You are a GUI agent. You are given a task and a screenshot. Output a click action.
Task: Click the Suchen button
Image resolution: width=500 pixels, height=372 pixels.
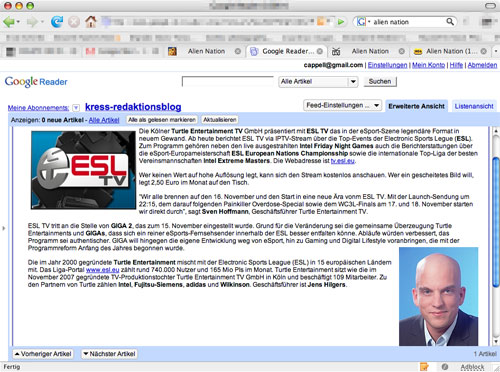[380, 82]
